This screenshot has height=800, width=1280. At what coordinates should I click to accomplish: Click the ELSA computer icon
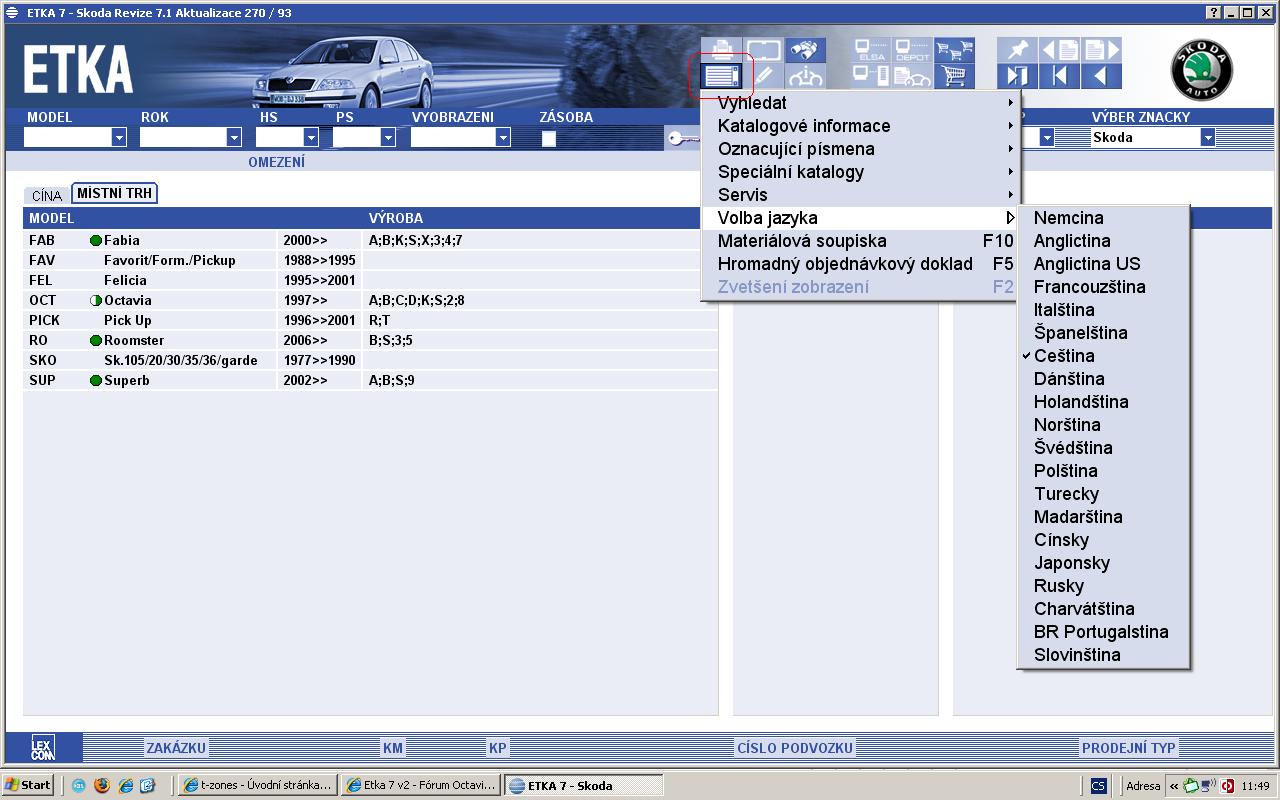click(x=871, y=50)
